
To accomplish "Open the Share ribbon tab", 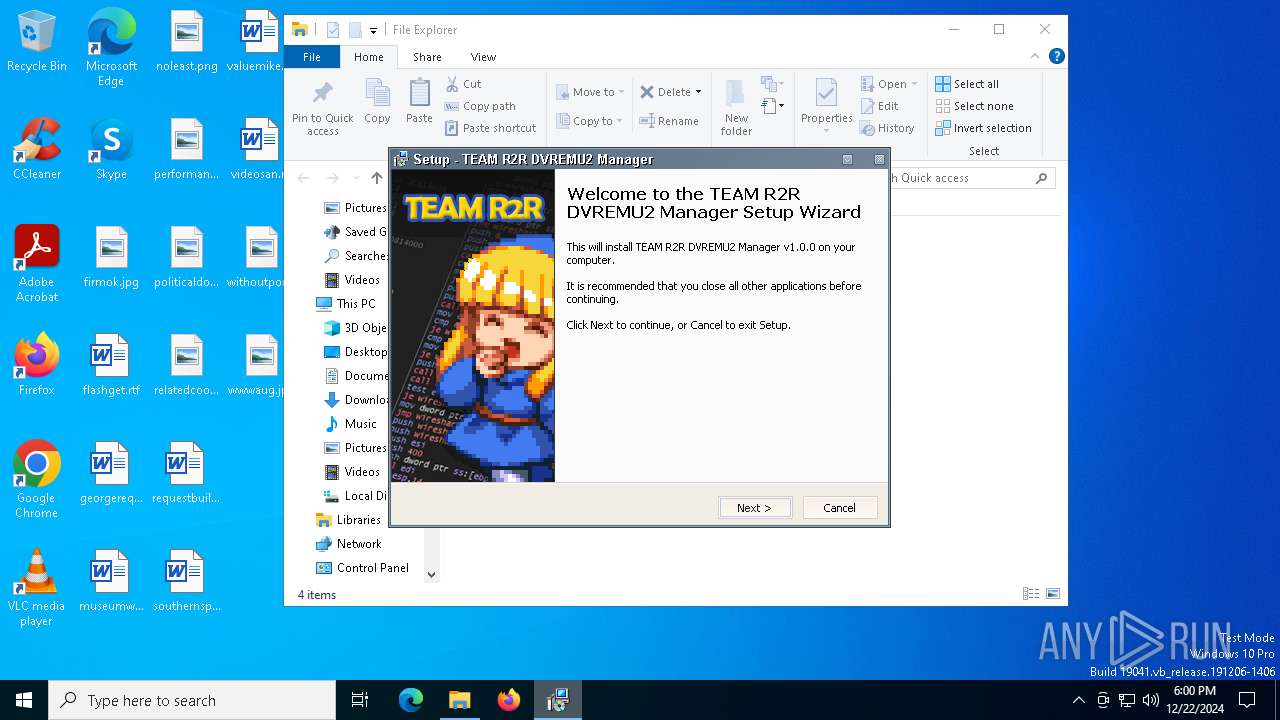I will 427,57.
